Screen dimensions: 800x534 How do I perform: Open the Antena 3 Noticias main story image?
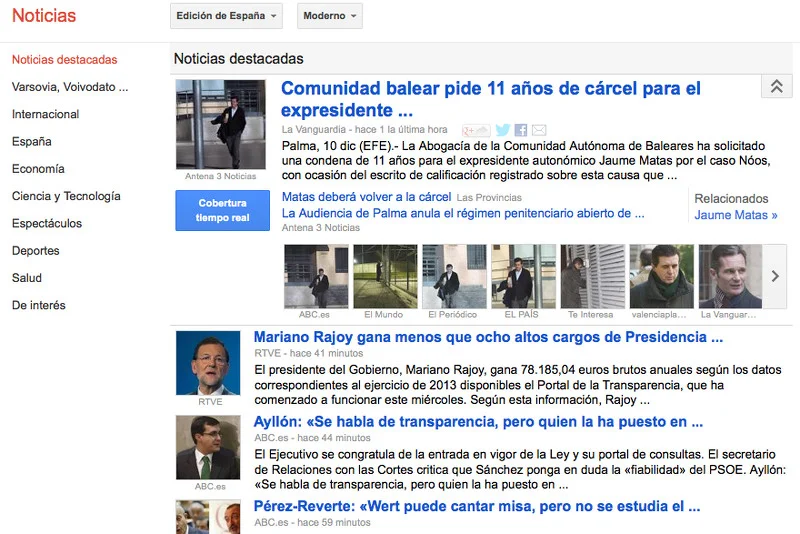(220, 124)
